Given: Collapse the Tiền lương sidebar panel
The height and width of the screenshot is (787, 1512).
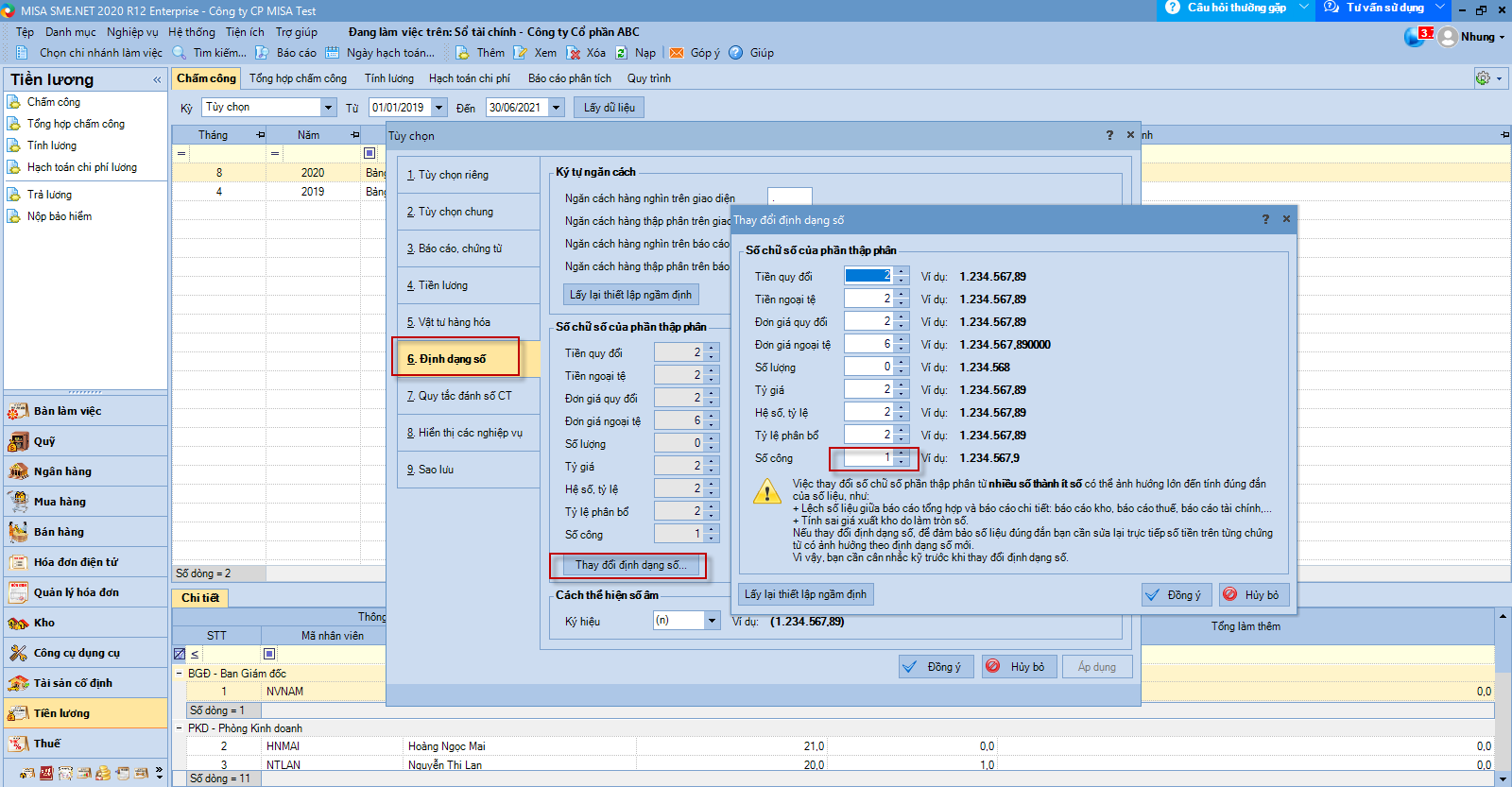Looking at the screenshot, I should pos(157,80).
